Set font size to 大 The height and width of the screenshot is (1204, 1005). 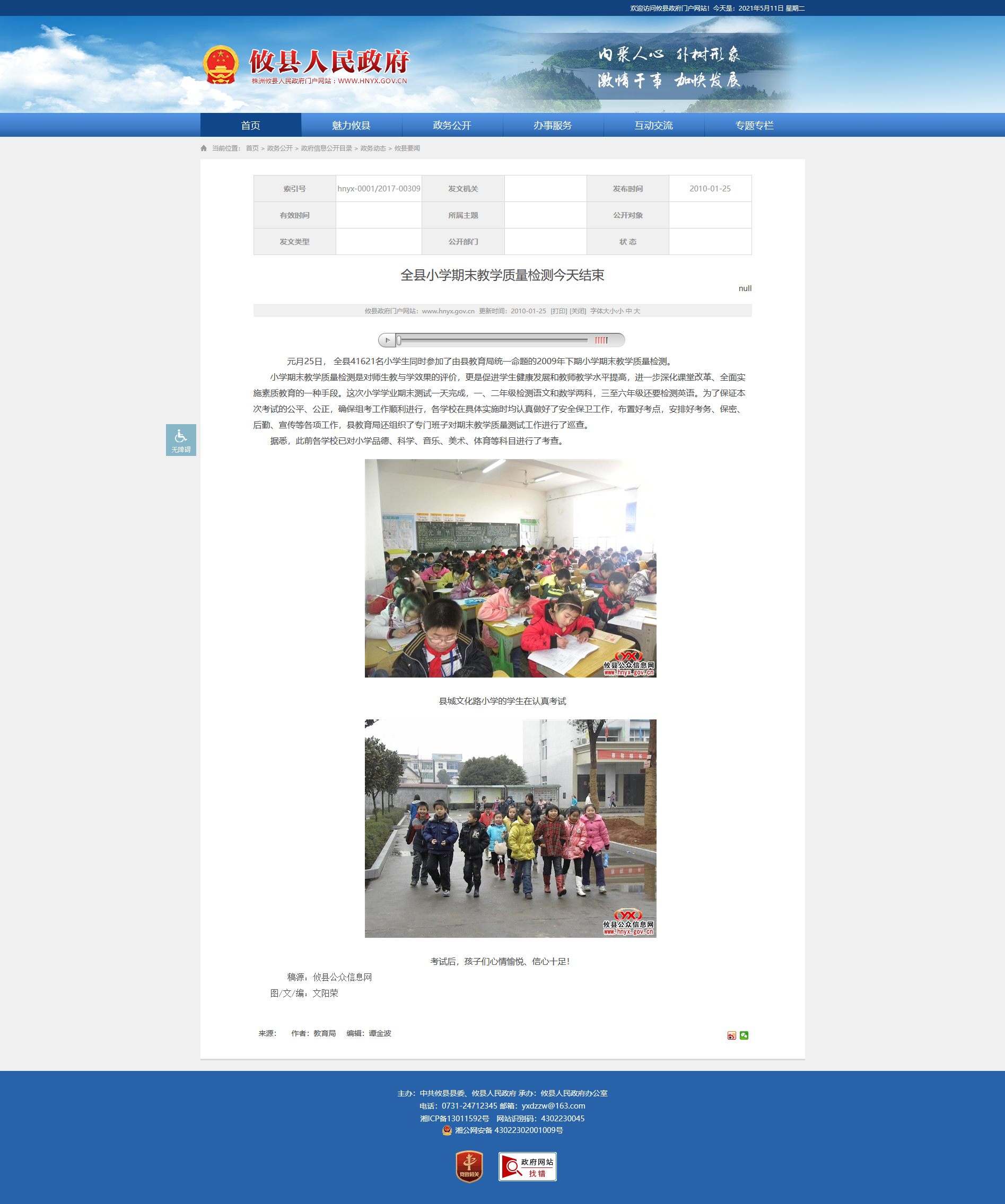pyautogui.click(x=637, y=311)
